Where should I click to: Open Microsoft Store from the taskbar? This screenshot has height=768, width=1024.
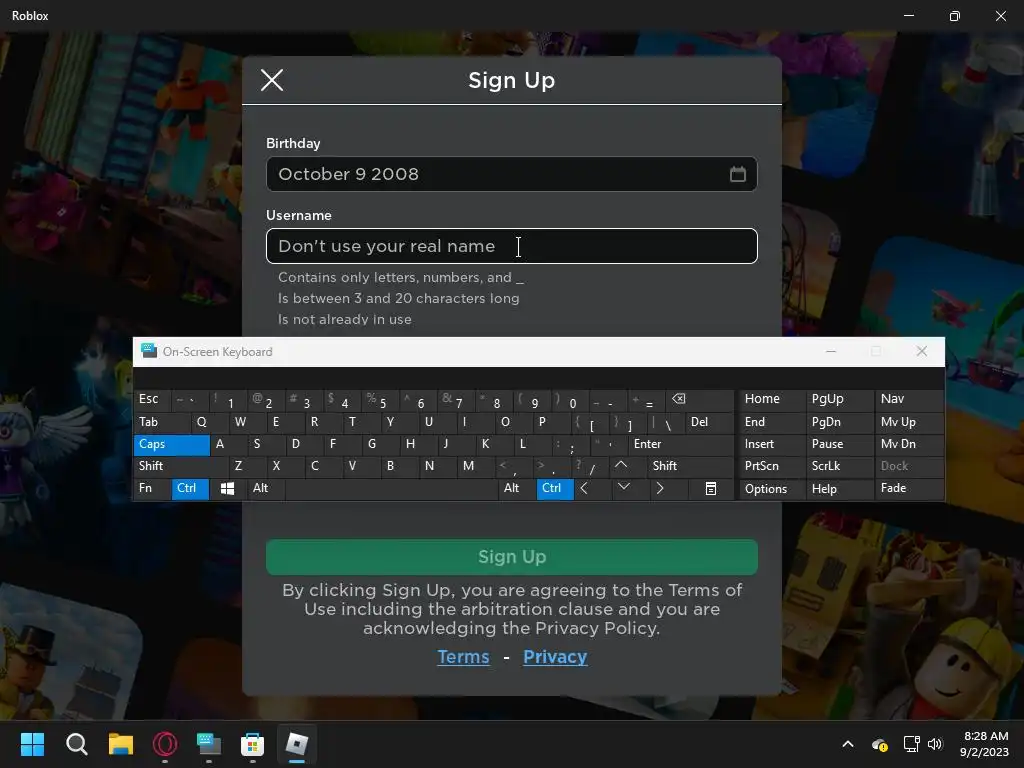point(252,744)
